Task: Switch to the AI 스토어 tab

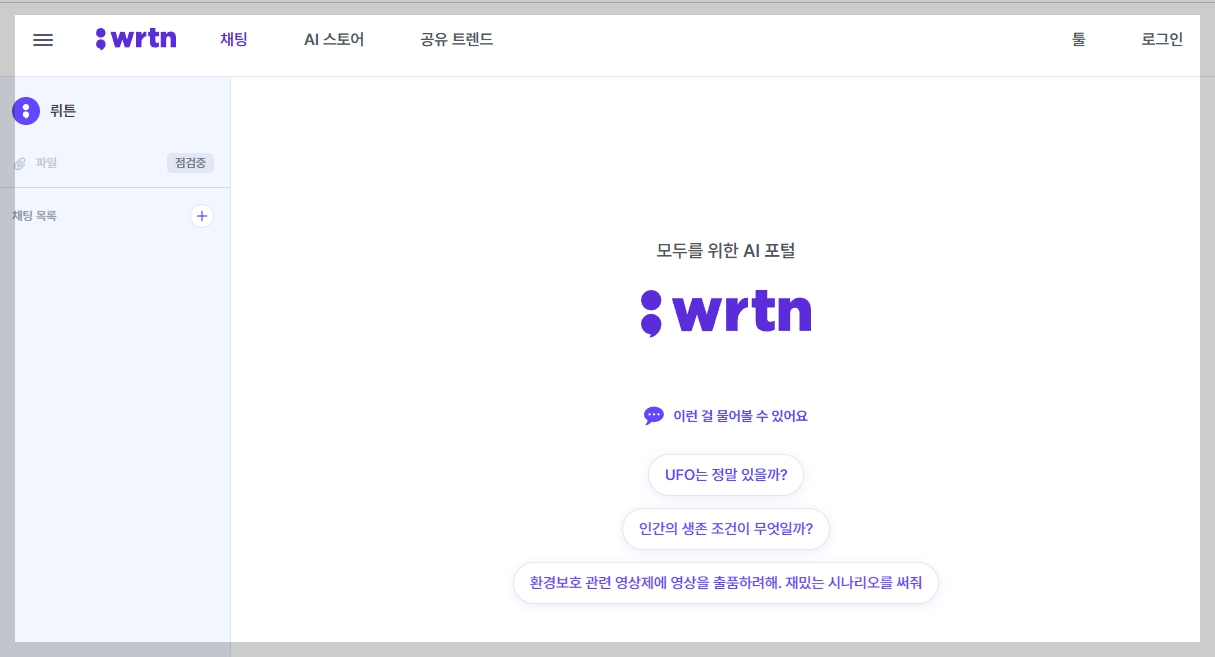Action: click(333, 39)
